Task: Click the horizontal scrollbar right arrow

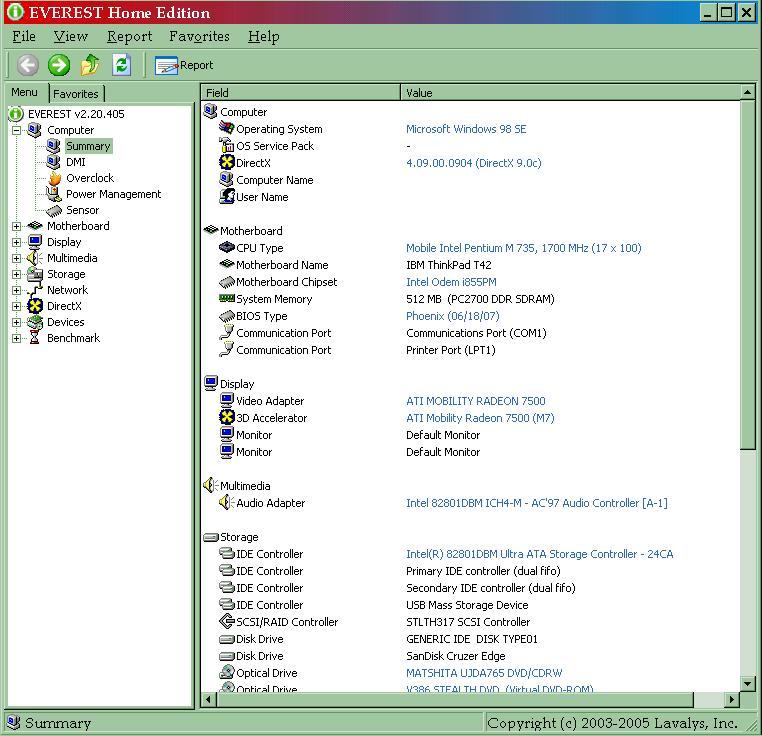Action: 732,700
